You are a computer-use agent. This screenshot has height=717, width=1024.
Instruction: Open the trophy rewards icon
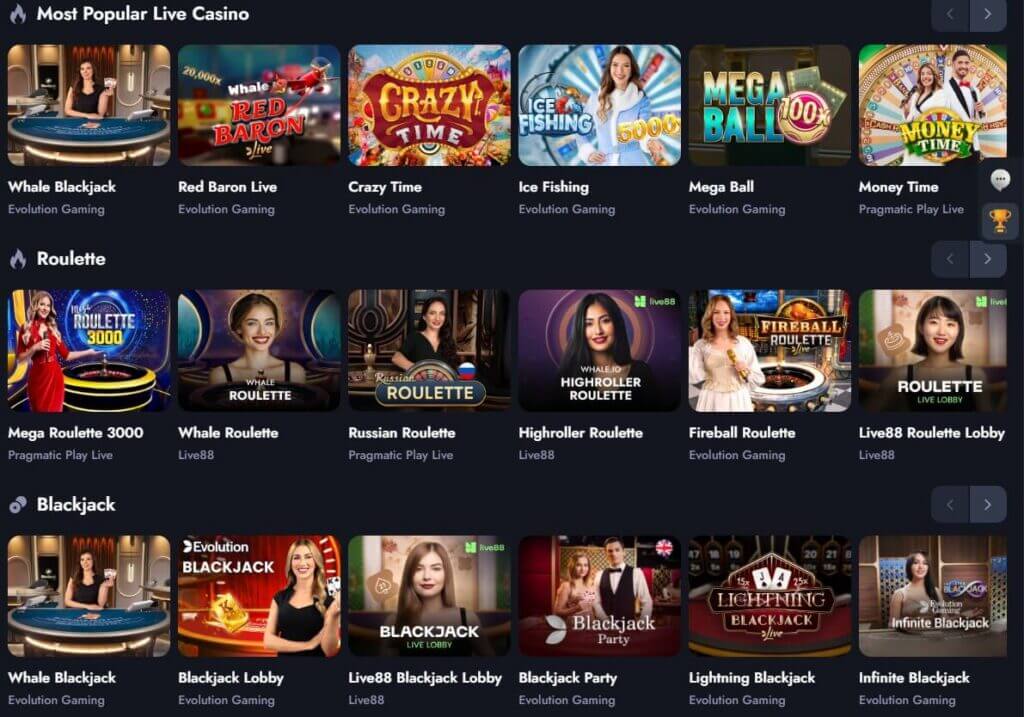click(1000, 221)
